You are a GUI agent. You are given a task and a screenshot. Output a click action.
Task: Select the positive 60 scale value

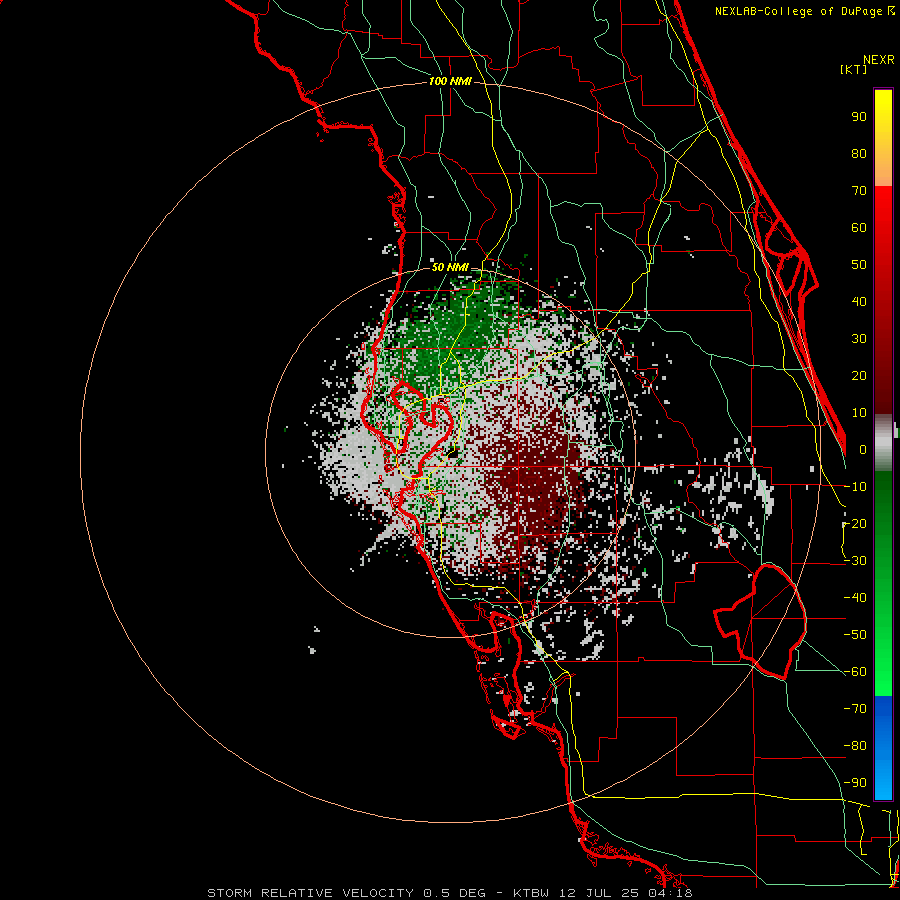[859, 228]
